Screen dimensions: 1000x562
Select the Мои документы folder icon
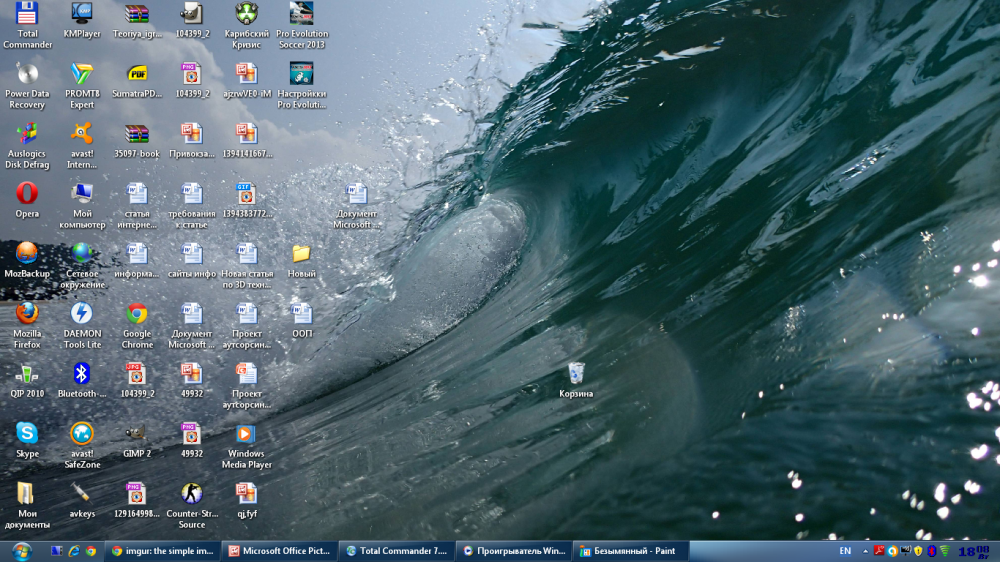27,505
